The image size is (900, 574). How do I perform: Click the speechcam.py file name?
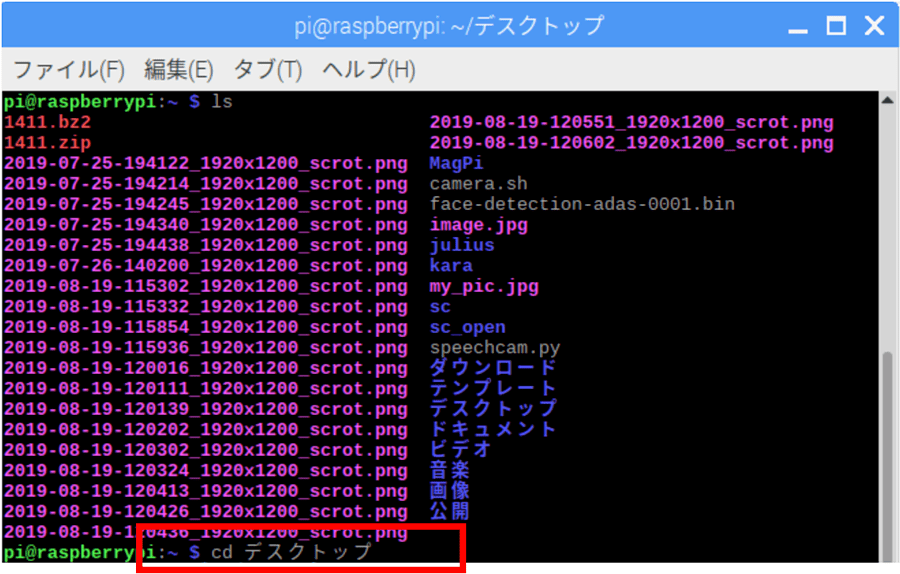click(495, 348)
